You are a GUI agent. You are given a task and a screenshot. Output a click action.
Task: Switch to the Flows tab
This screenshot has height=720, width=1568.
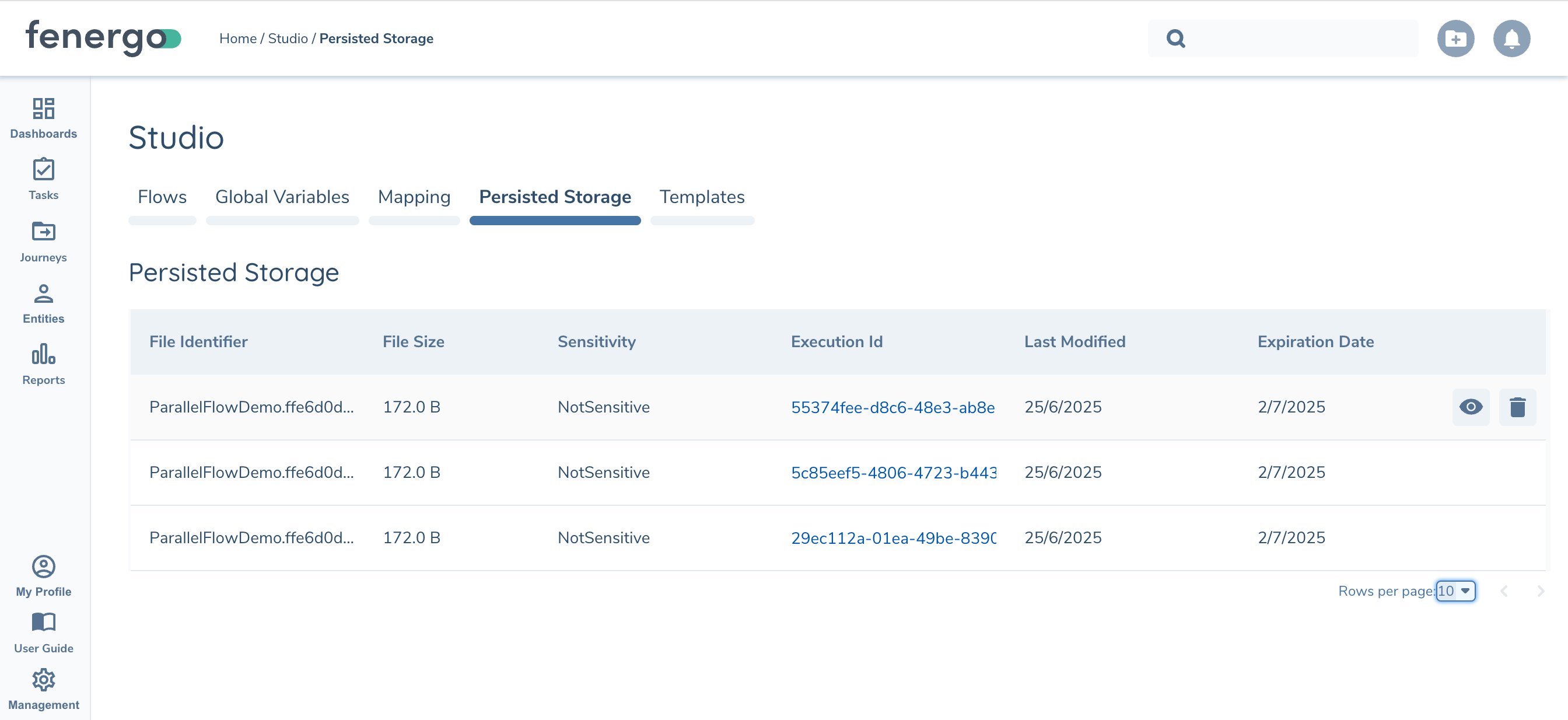click(162, 197)
